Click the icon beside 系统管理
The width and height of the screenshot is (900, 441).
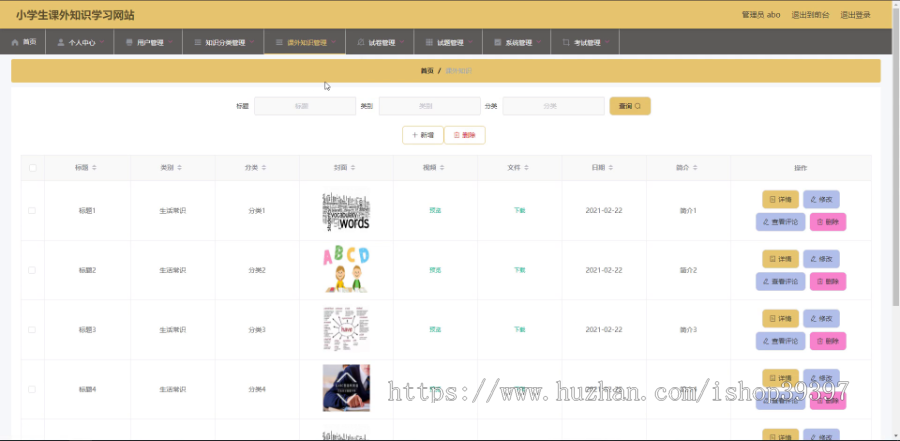point(498,42)
